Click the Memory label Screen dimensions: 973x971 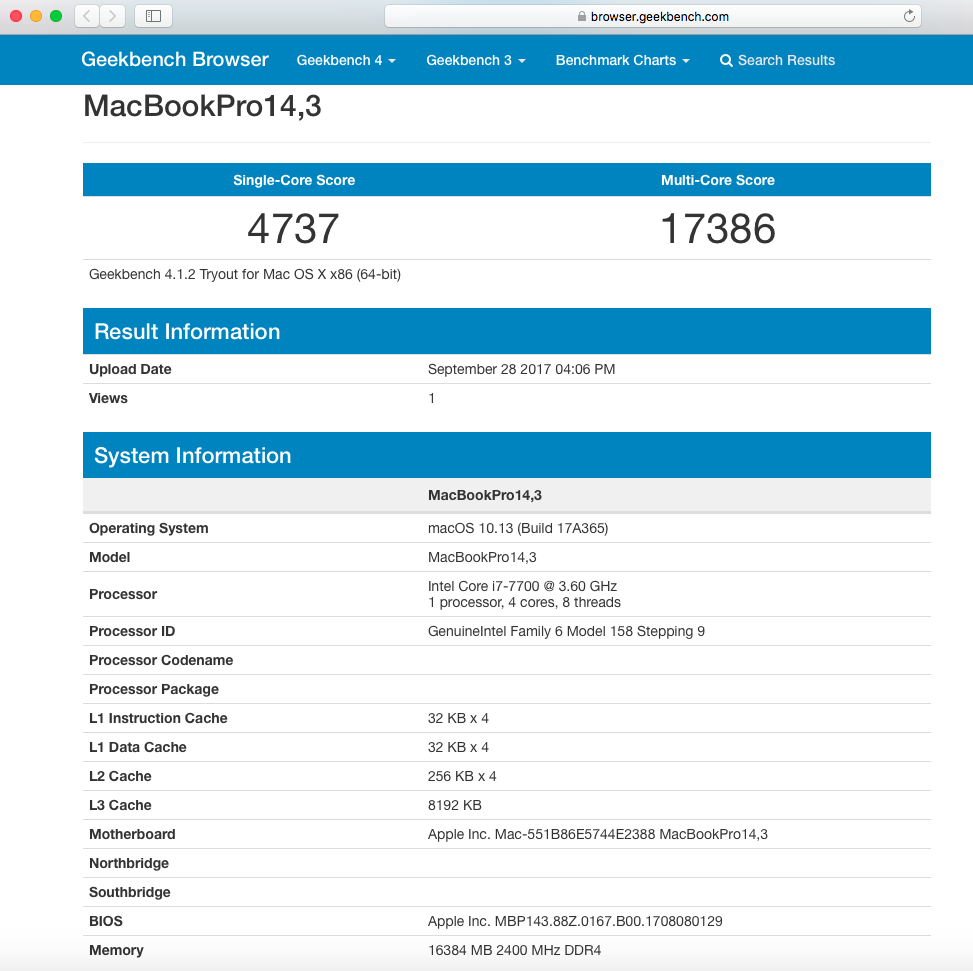click(x=116, y=950)
